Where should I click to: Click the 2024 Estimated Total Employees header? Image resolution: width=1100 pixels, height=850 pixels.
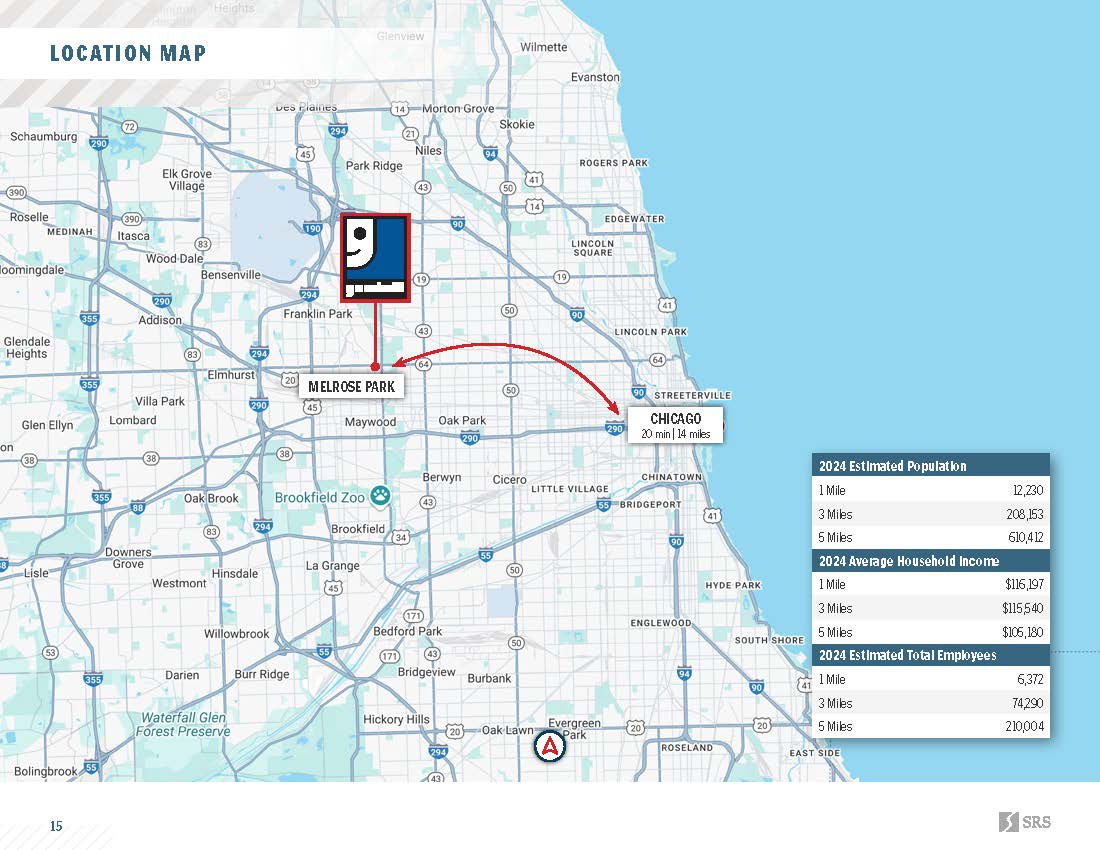tap(931, 655)
